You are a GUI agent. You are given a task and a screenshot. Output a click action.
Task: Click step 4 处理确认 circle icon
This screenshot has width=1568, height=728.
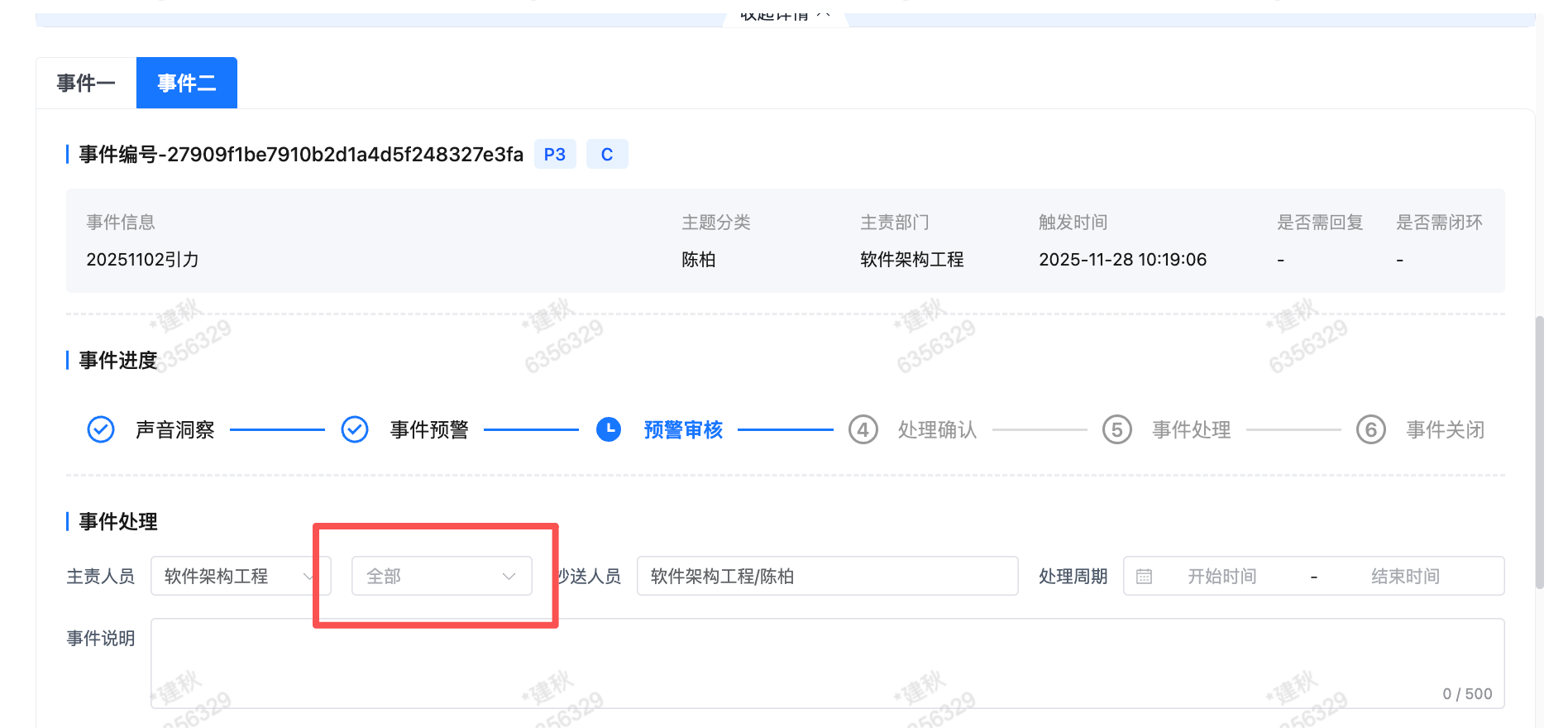point(863,429)
